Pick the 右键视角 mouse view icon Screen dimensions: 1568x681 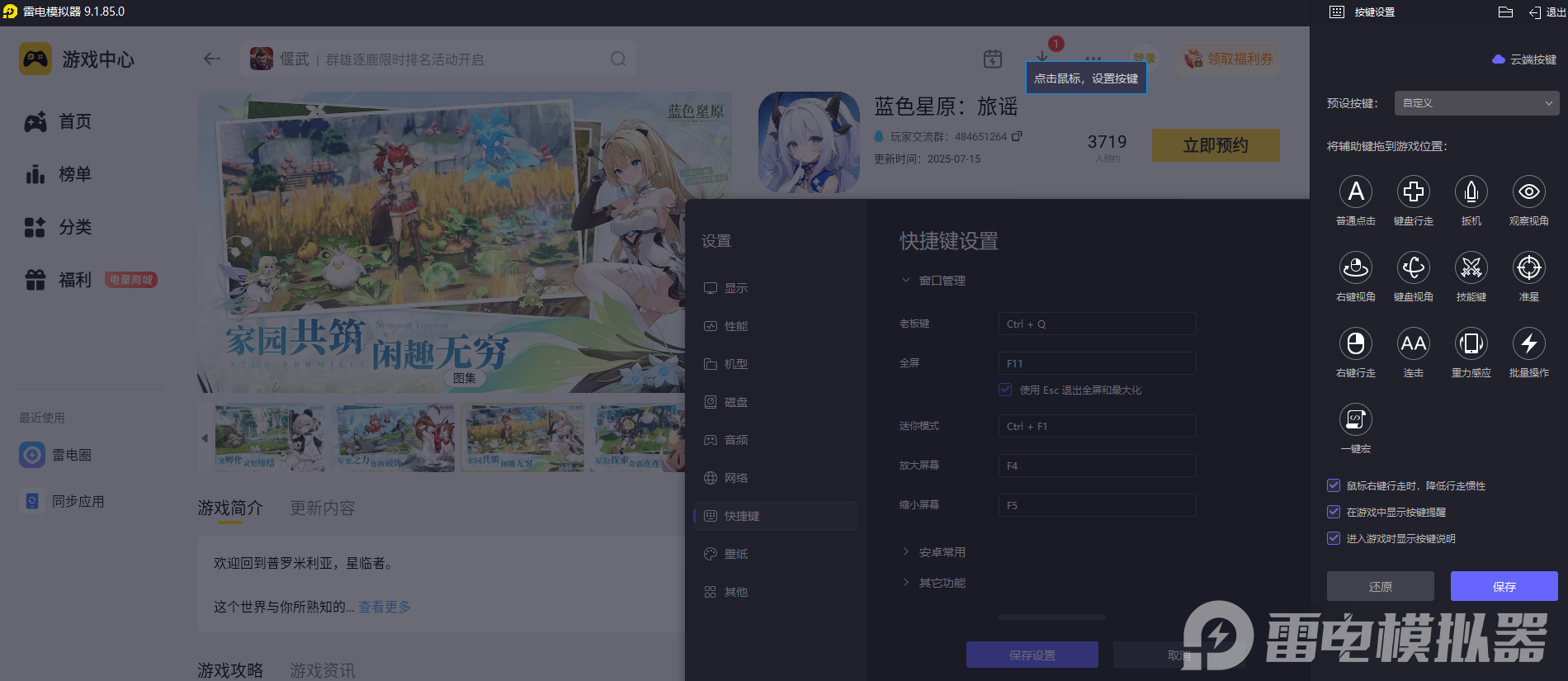point(1355,267)
